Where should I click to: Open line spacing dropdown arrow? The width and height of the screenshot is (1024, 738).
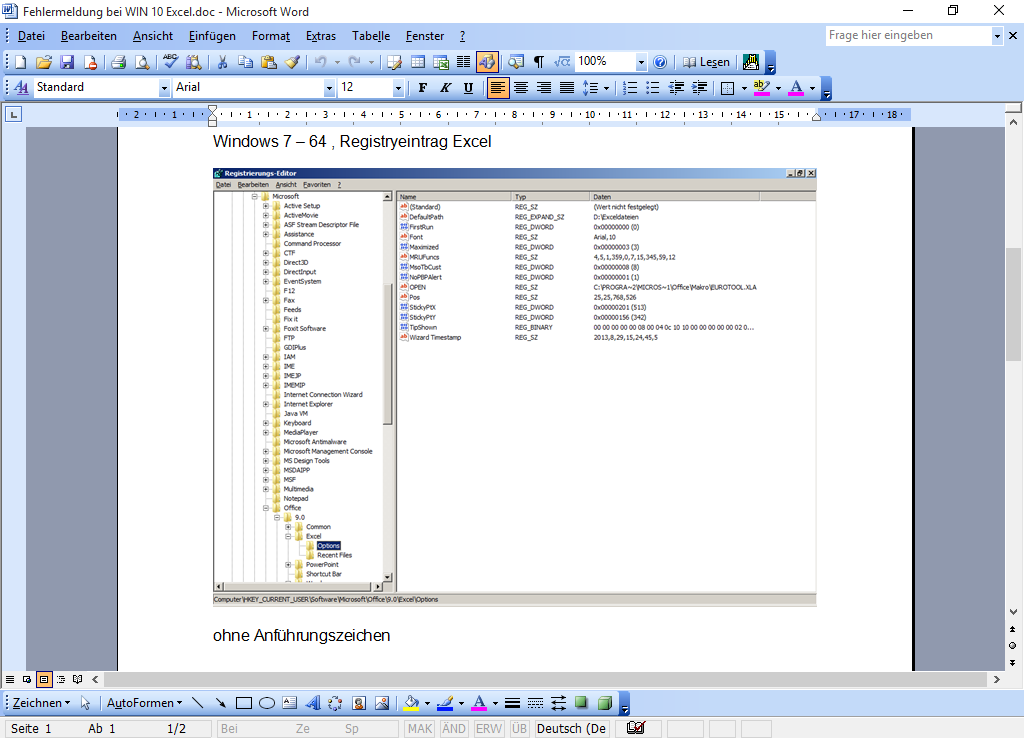coord(607,88)
